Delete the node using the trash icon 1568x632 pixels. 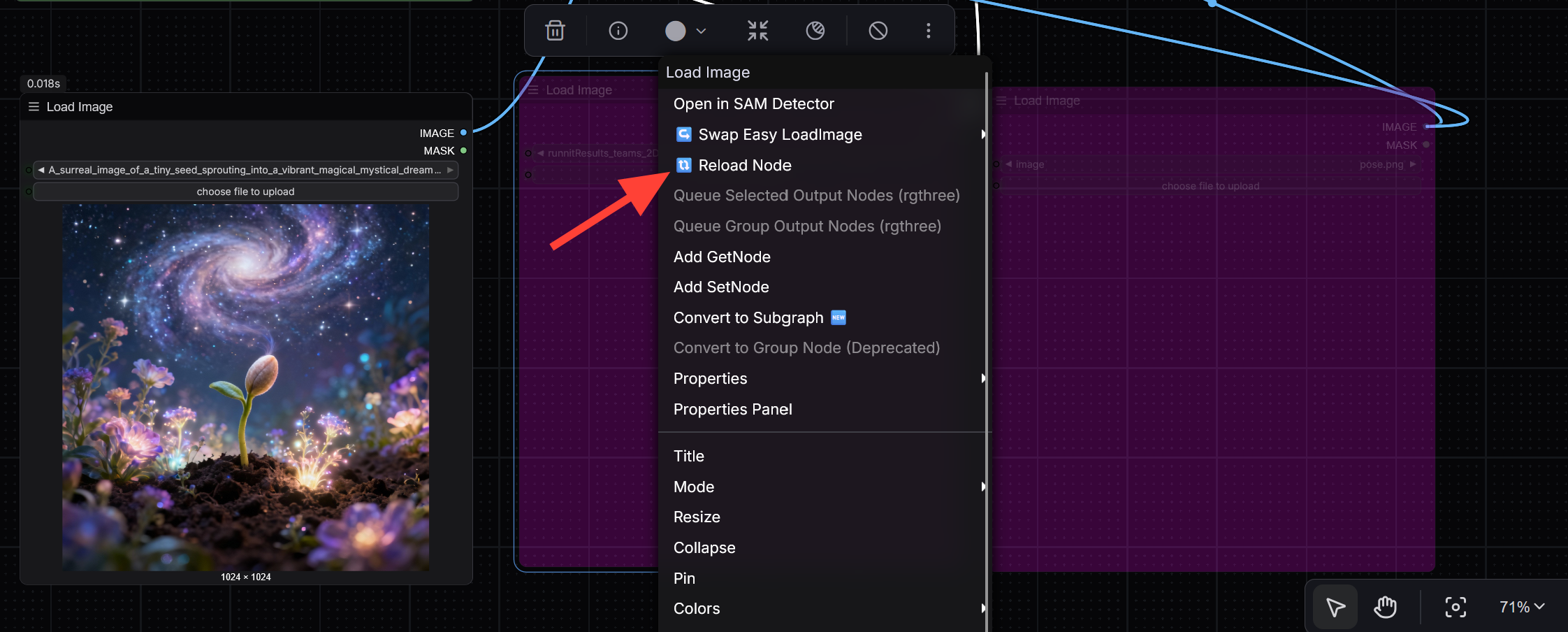555,30
